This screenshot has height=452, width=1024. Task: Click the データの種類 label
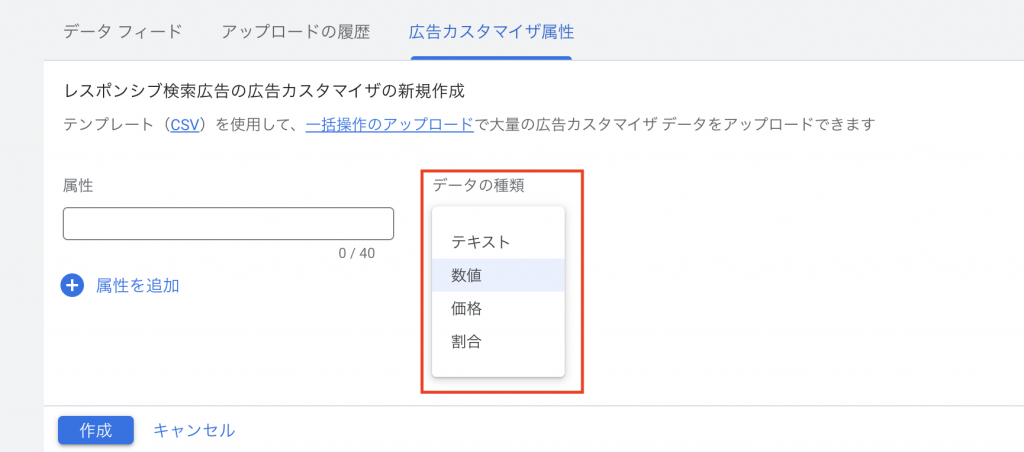point(478,185)
